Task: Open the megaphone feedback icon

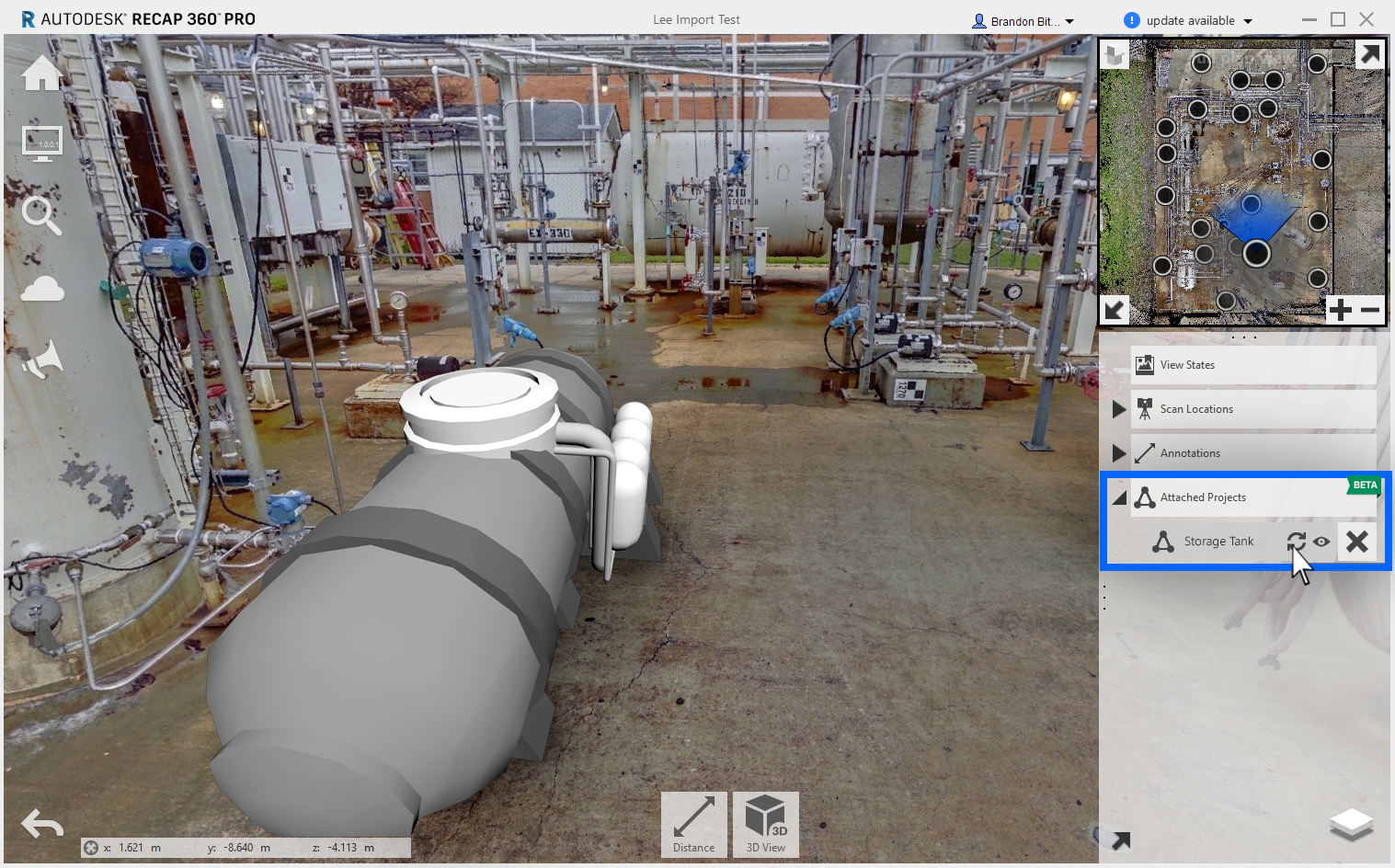Action: click(42, 360)
